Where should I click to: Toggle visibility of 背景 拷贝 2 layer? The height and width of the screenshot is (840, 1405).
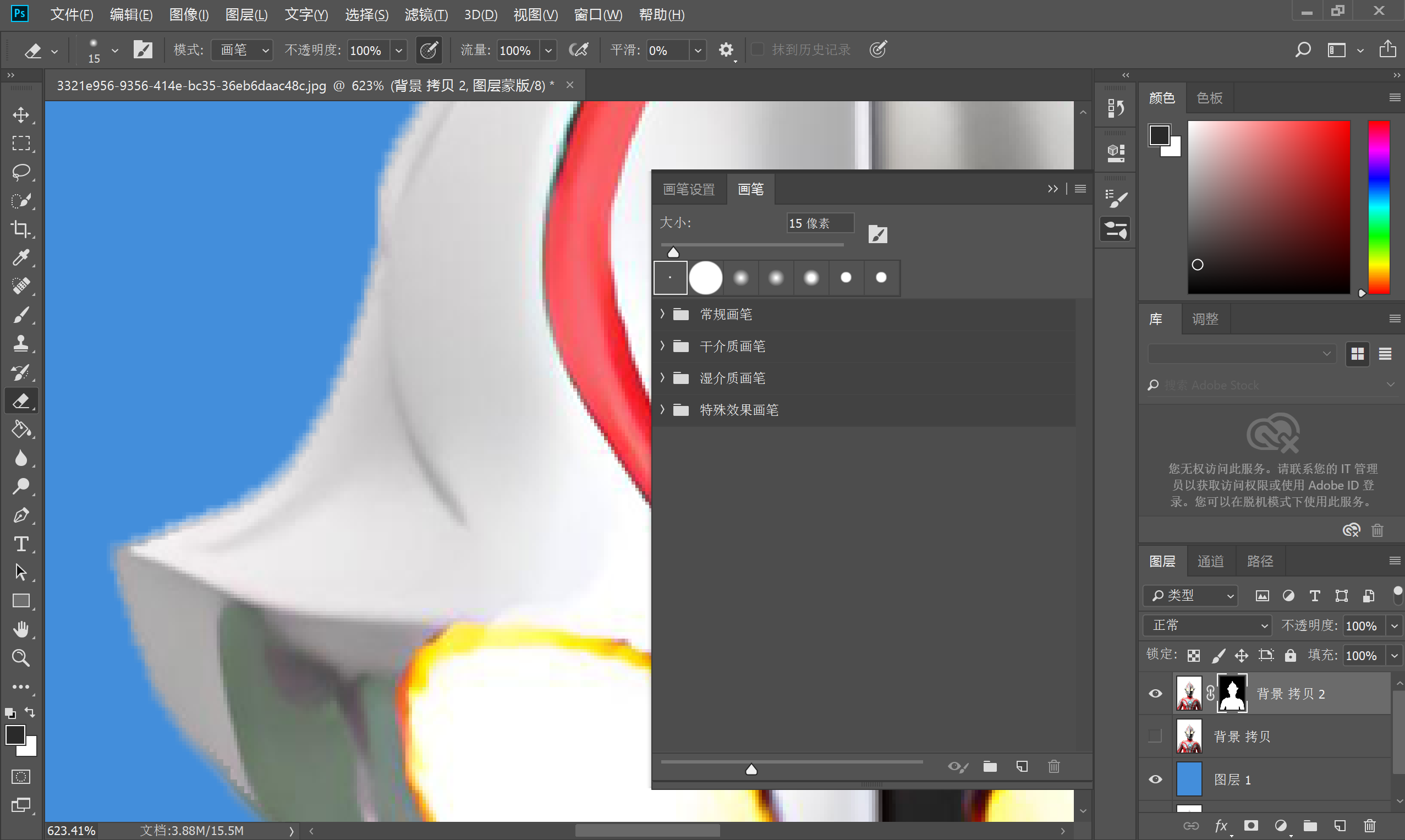point(1155,694)
